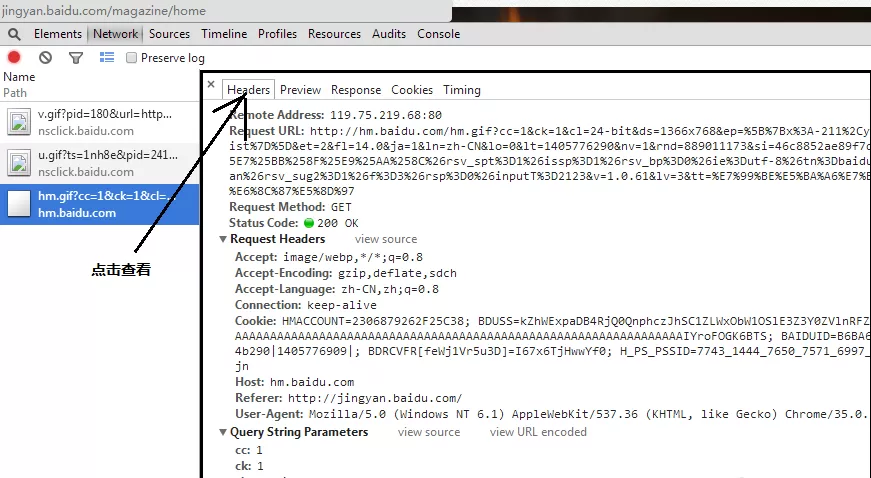Click the Host value hm.baidu.com in headers
The height and width of the screenshot is (478, 871).
point(312,383)
